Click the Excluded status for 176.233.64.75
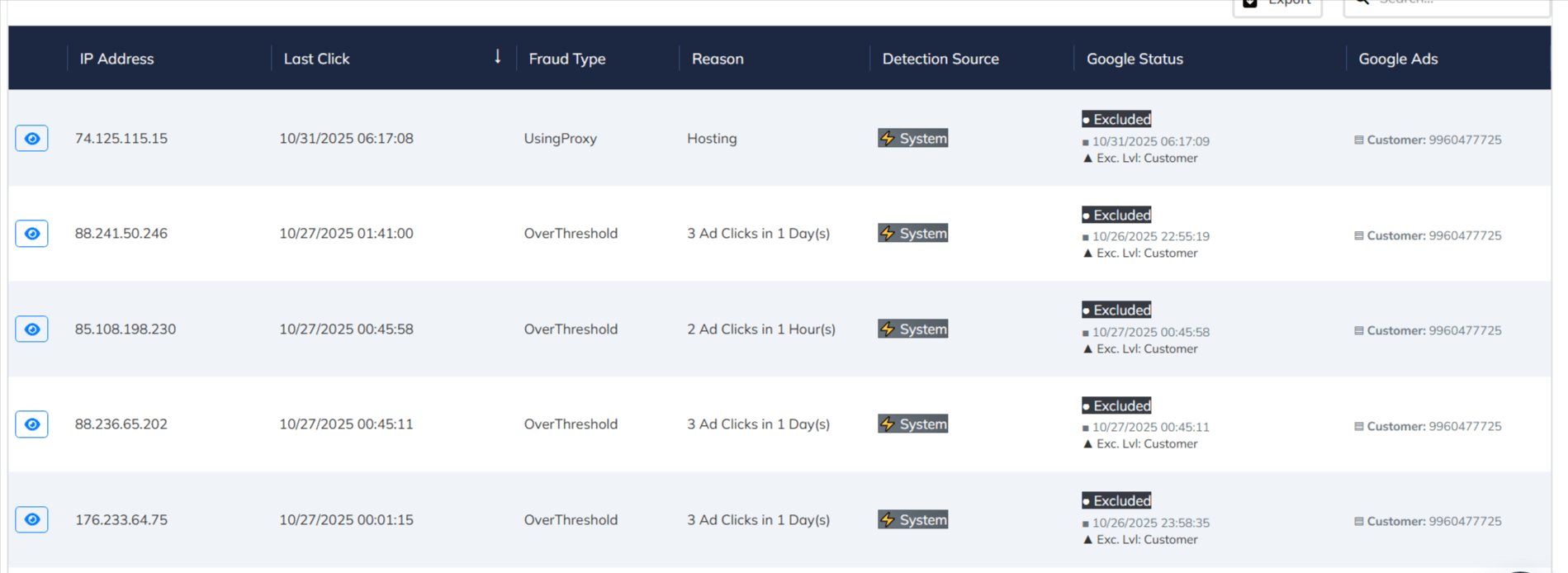Screen dimensions: 1568x573 [x=1116, y=501]
